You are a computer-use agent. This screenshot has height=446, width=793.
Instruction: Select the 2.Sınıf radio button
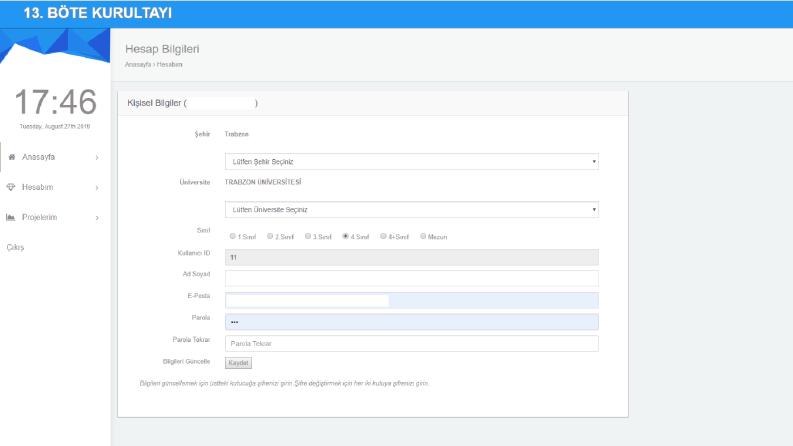270,236
